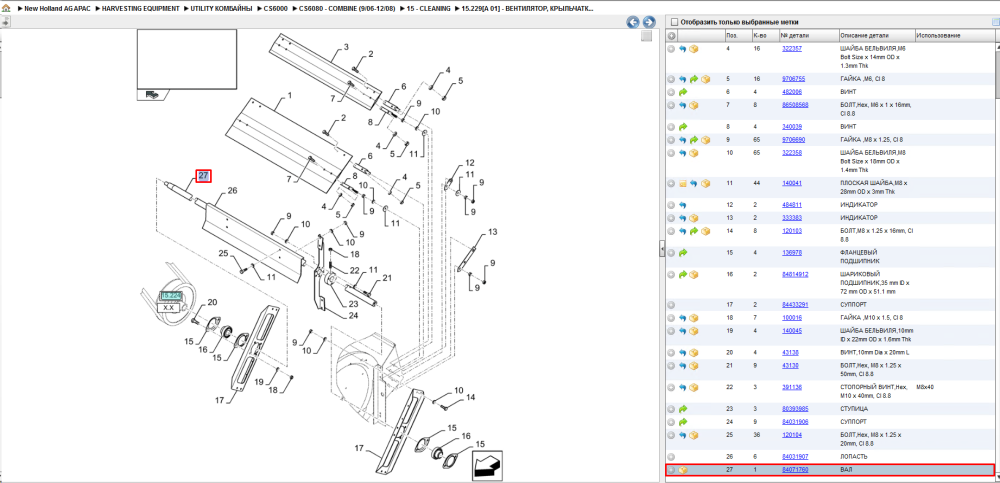This screenshot has height=483, width=1000.
Task: Click the small square icon at diagram top-right
Action: pyautogui.click(x=646, y=36)
